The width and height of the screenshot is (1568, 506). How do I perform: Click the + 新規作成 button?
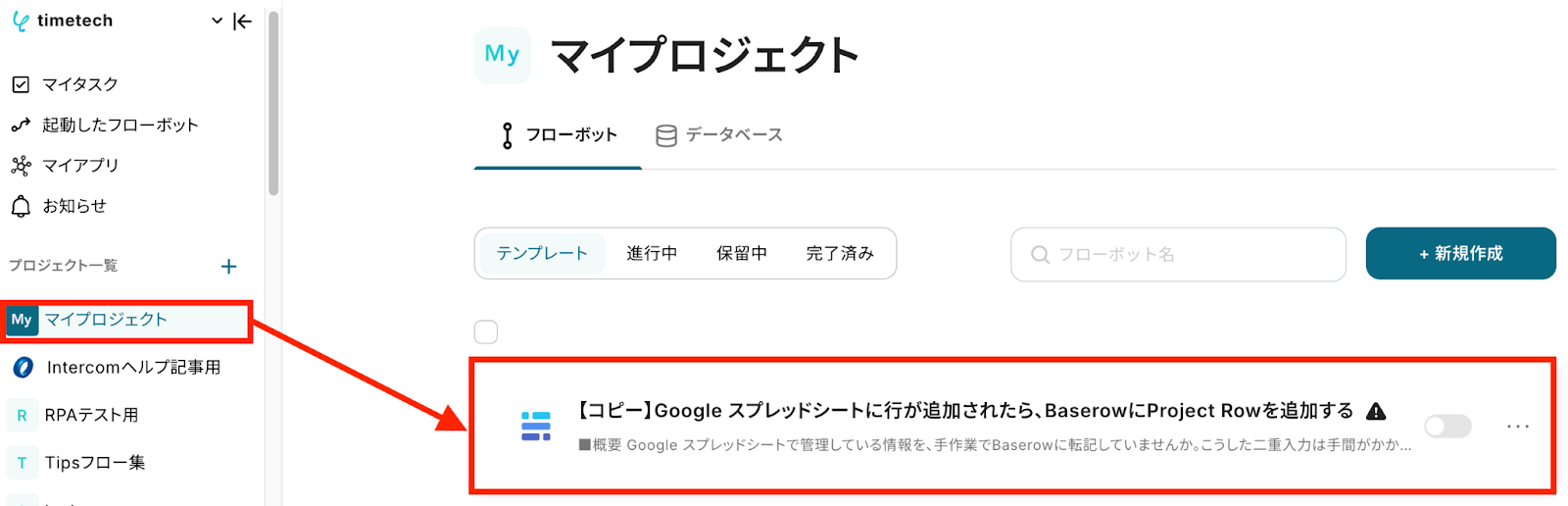click(x=1460, y=254)
